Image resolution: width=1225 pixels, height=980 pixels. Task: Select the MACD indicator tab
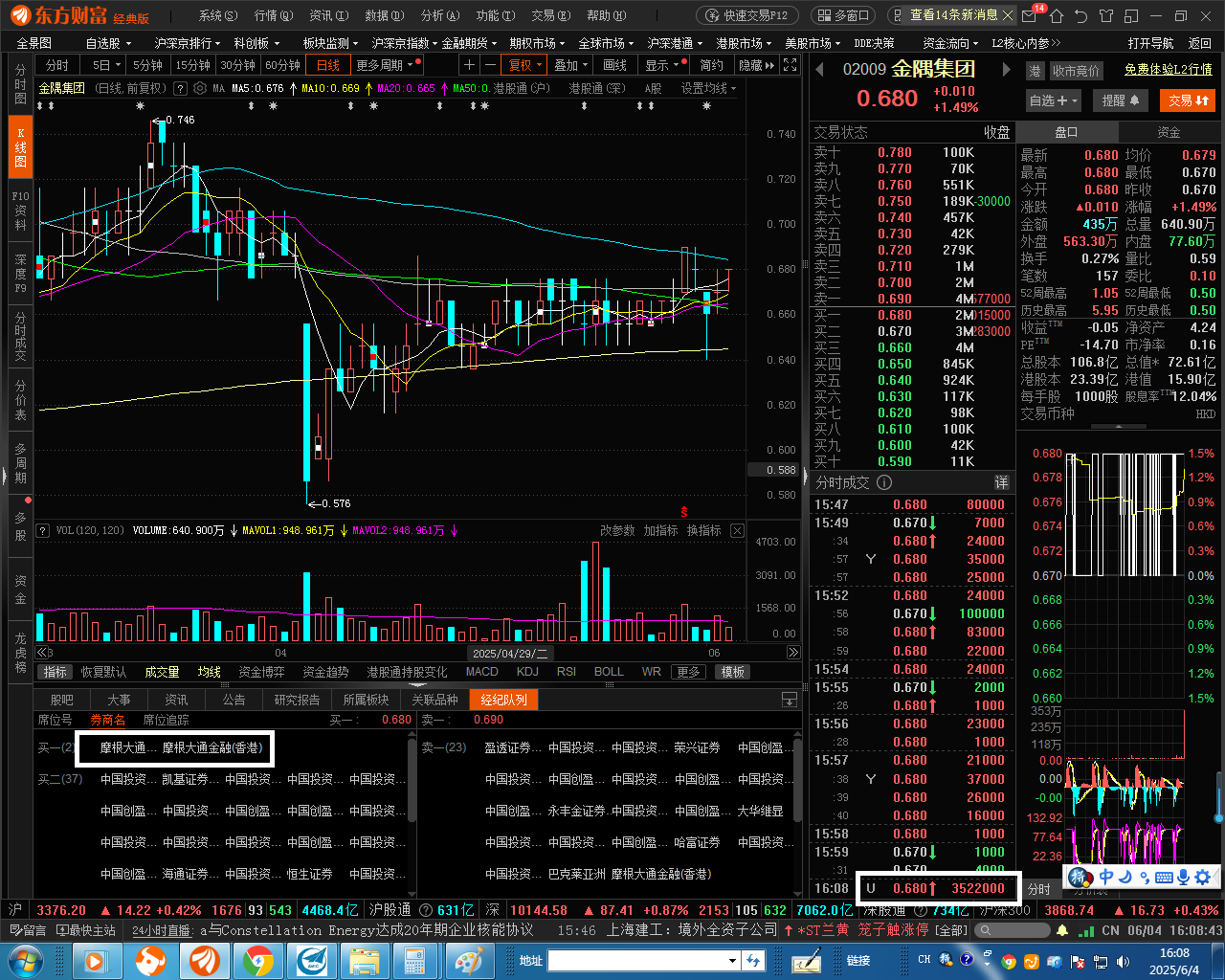(x=481, y=672)
